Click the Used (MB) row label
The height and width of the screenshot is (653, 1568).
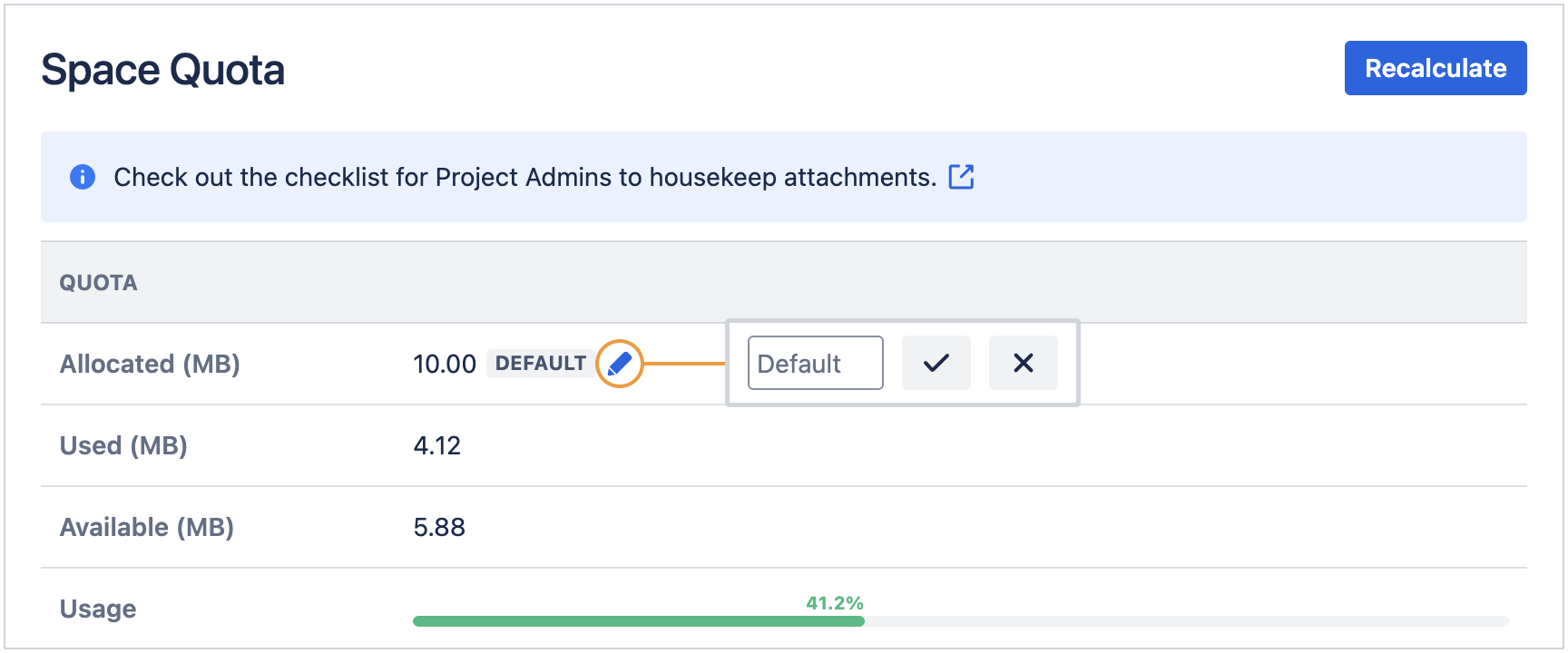tap(123, 445)
